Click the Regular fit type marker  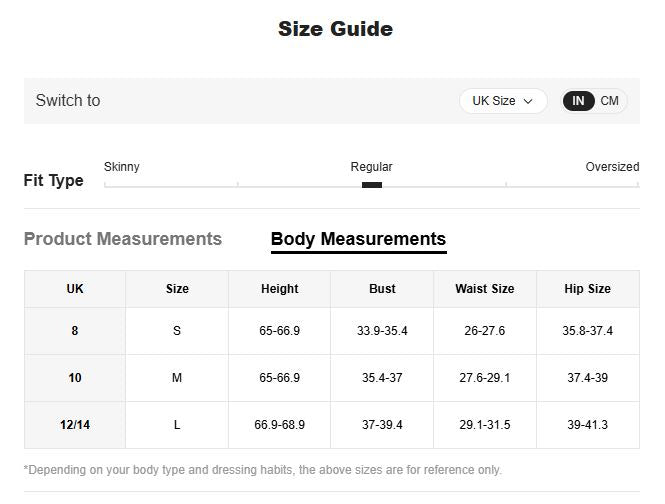coord(371,184)
